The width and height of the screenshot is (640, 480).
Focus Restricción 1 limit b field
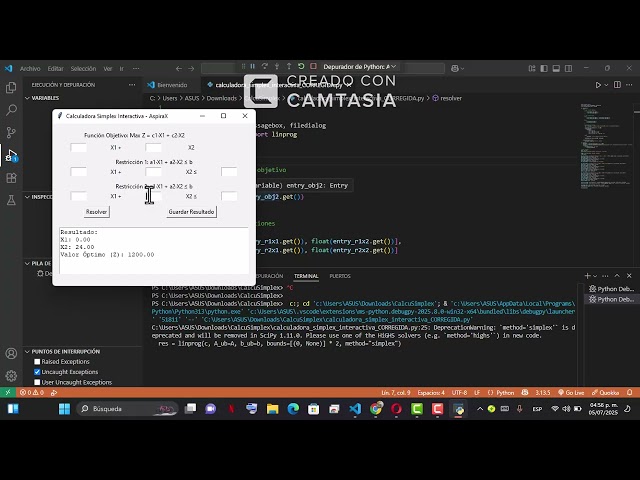click(229, 171)
